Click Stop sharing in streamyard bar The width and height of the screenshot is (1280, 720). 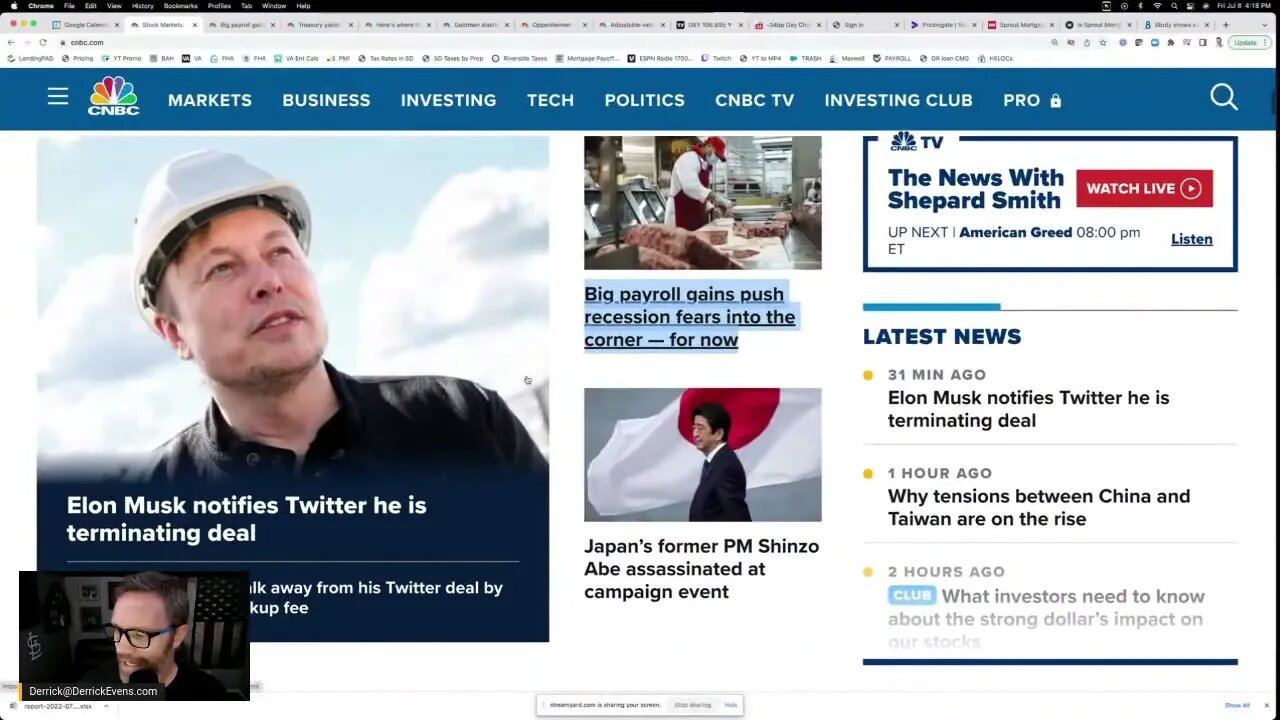[x=692, y=705]
